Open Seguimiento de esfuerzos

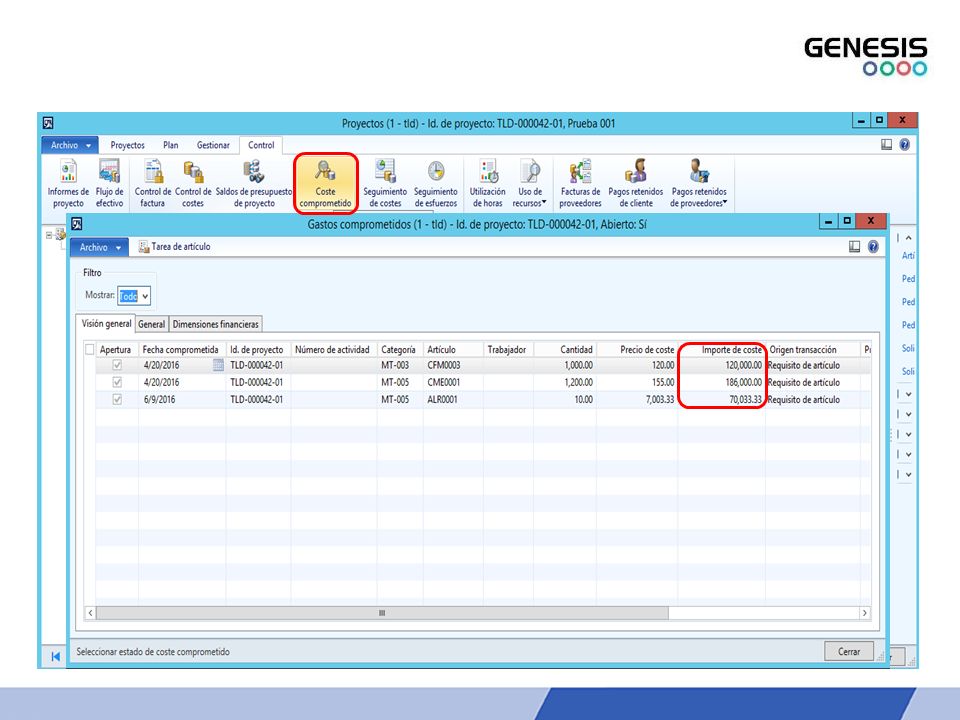435,184
